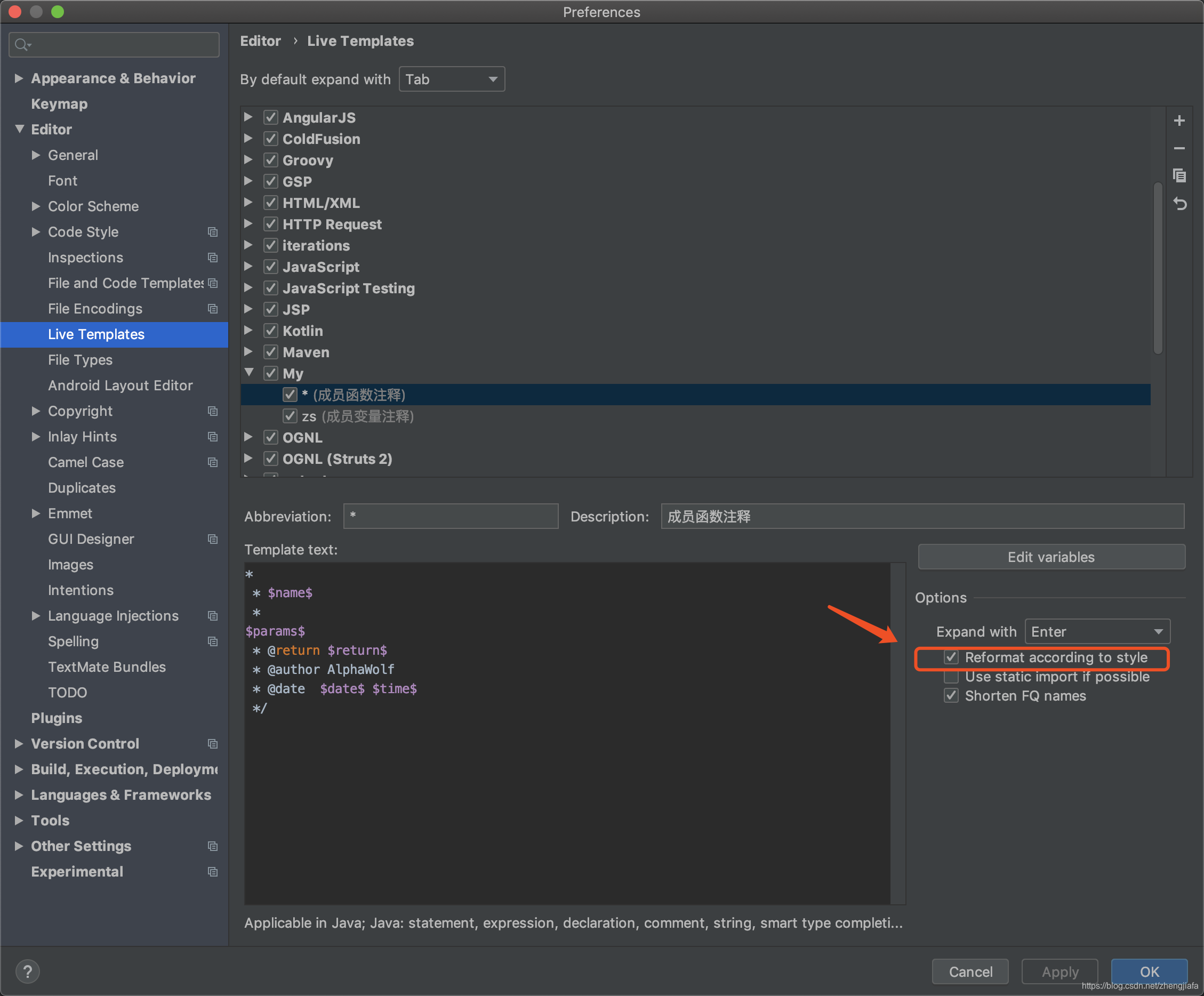Open Android Layout Editor settings
Screen dimensions: 1204x996
[121, 385]
